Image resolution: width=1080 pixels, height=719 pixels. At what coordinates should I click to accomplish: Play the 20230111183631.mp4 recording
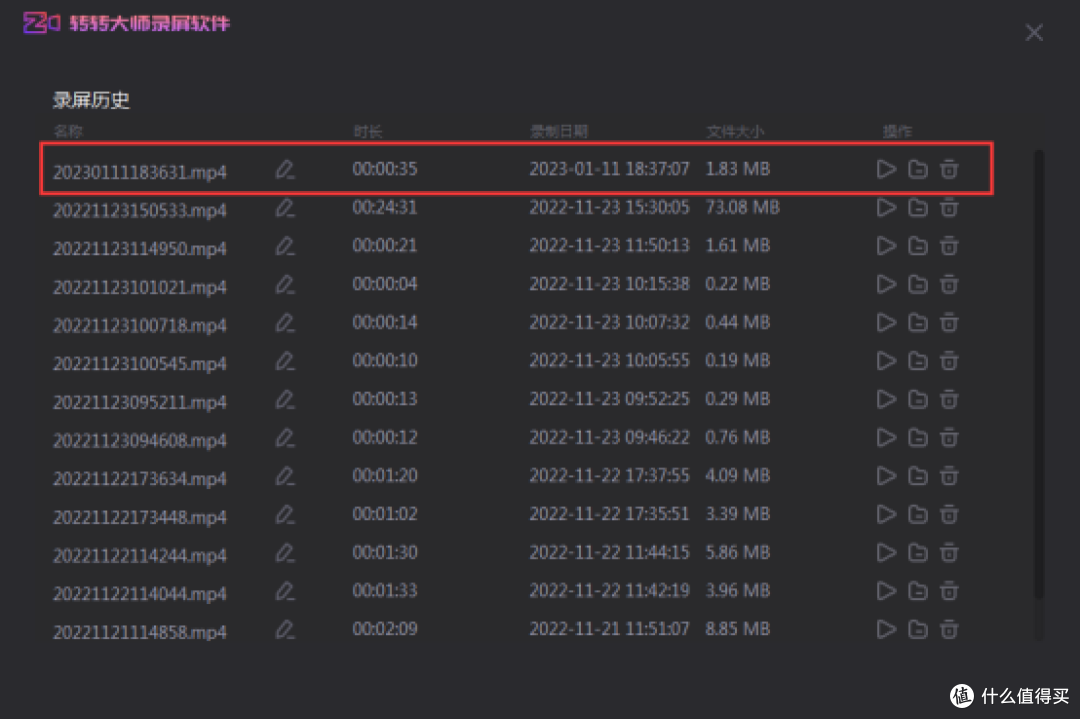coord(886,169)
